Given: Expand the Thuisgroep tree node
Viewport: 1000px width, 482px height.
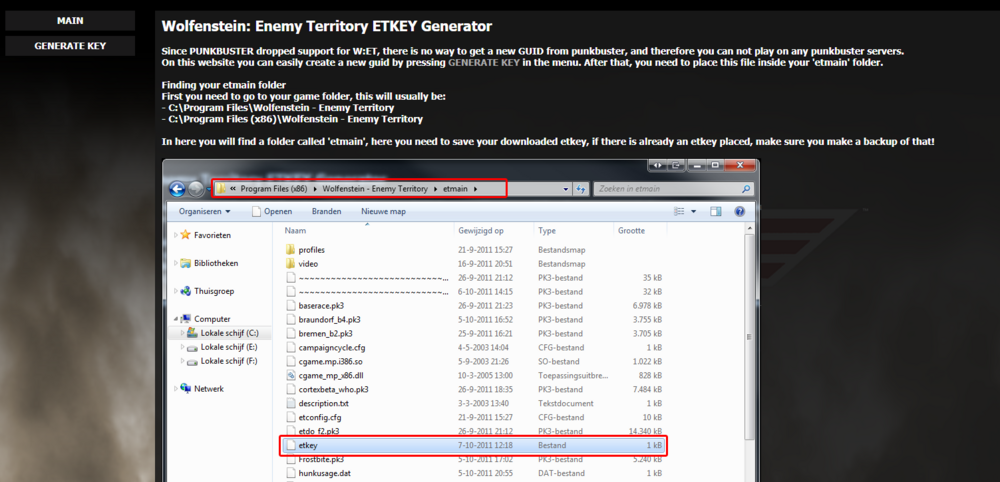Looking at the screenshot, I should [x=176, y=291].
